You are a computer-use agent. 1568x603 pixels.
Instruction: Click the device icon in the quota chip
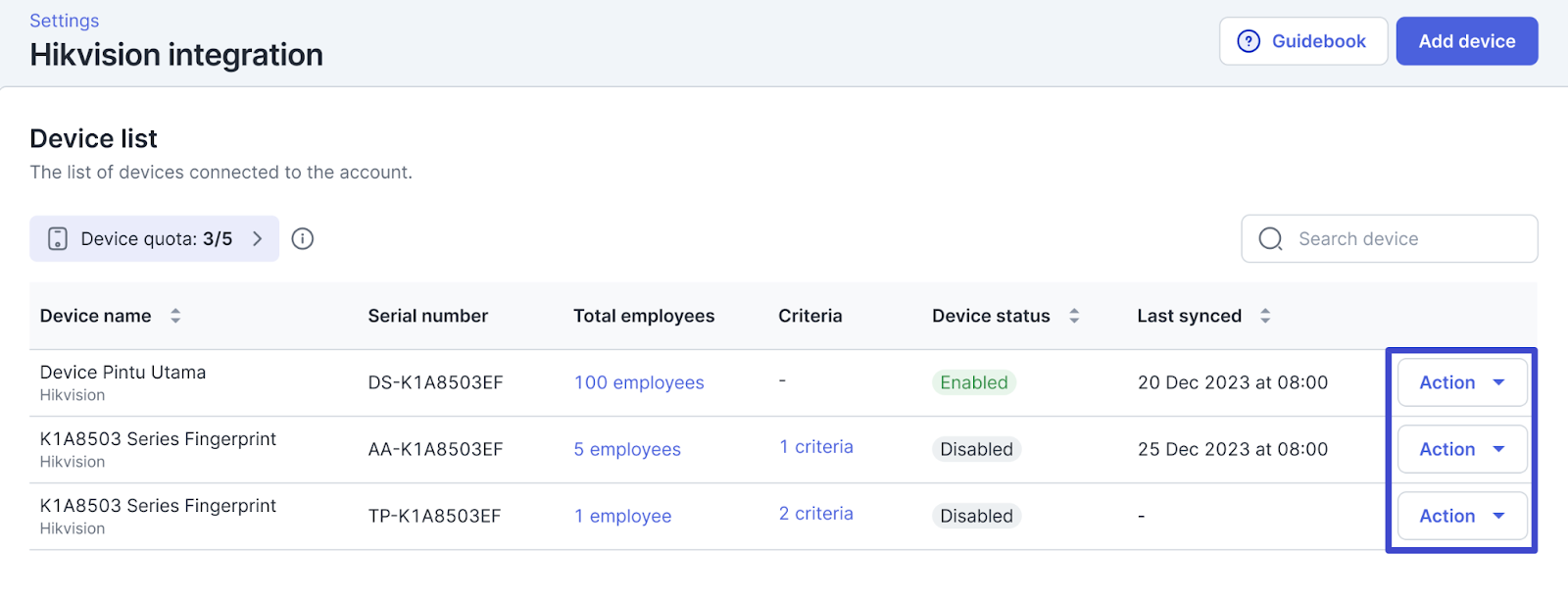click(x=58, y=239)
